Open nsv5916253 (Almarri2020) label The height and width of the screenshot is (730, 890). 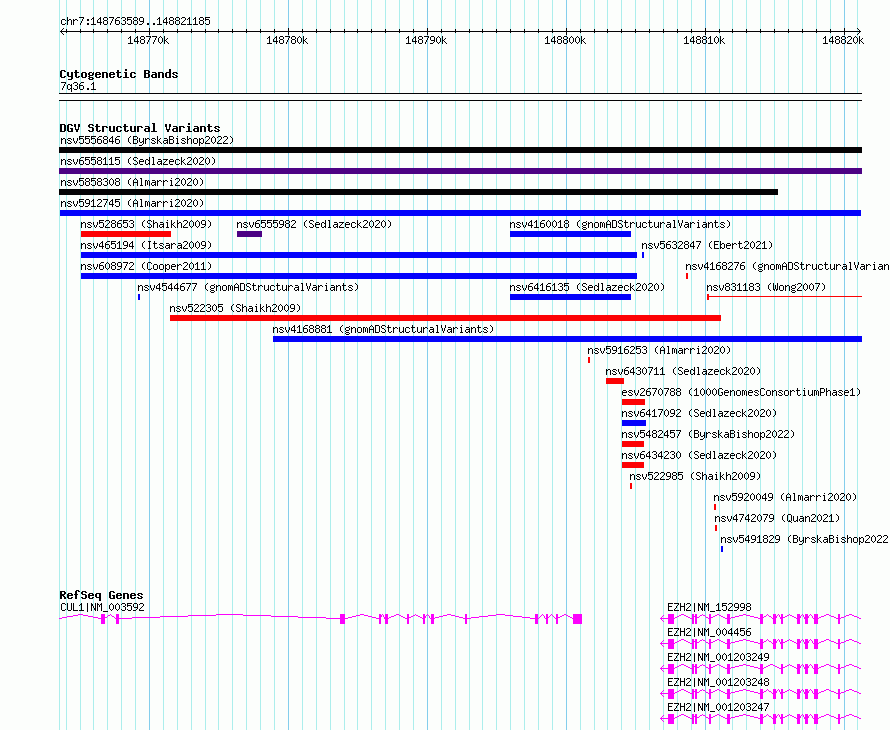[659, 350]
